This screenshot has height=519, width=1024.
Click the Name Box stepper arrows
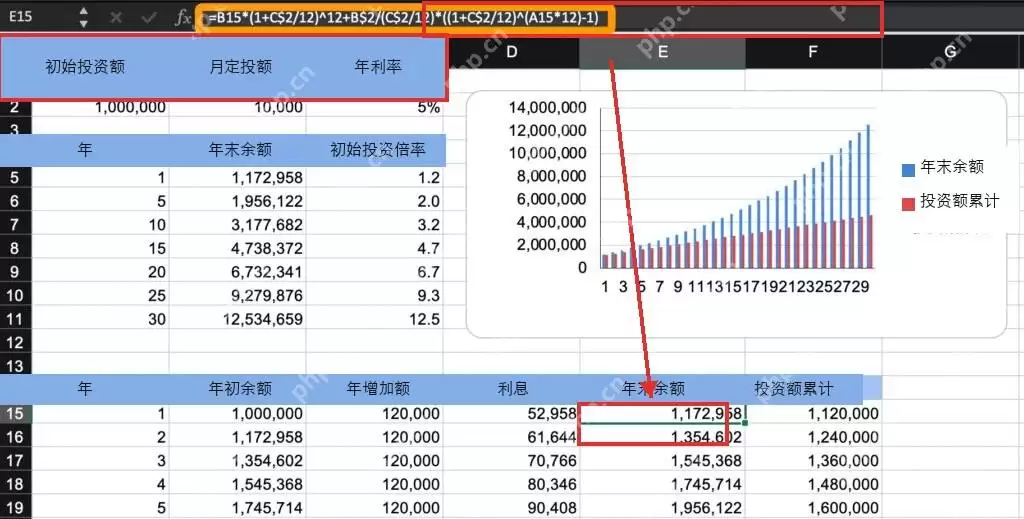click(x=83, y=17)
